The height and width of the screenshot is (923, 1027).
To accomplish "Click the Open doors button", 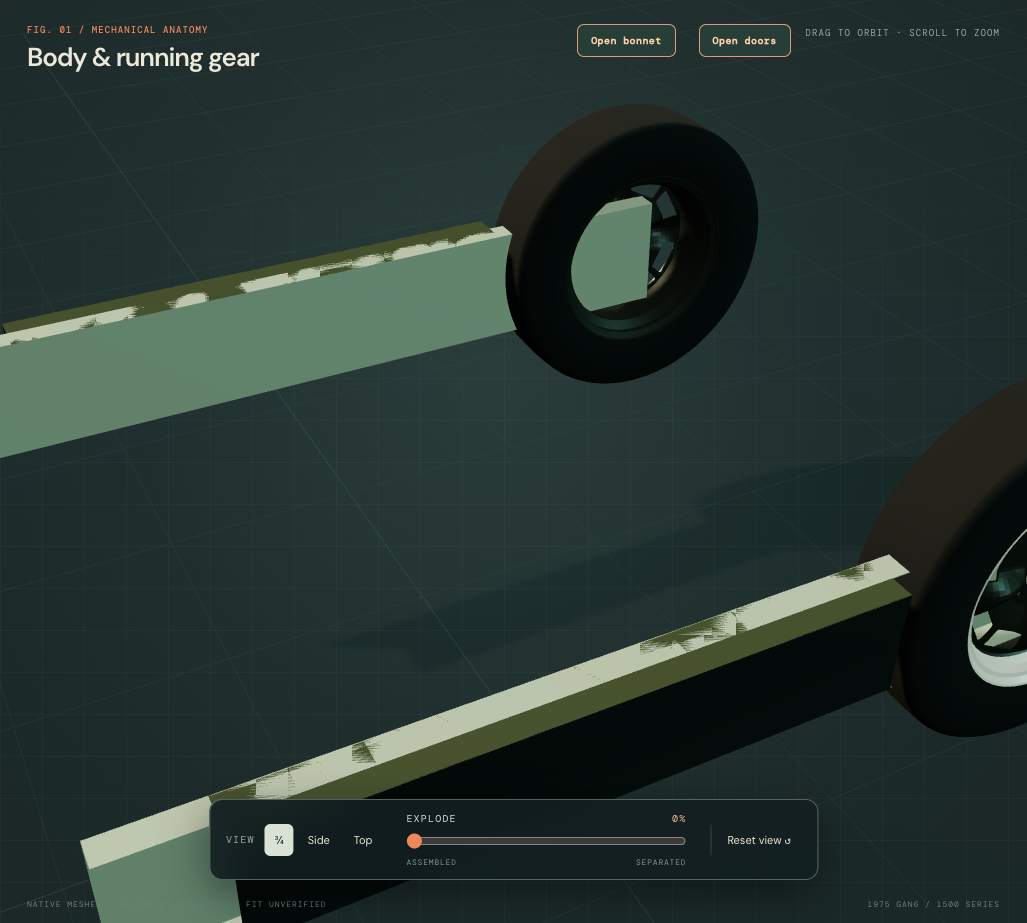I will coord(745,41).
